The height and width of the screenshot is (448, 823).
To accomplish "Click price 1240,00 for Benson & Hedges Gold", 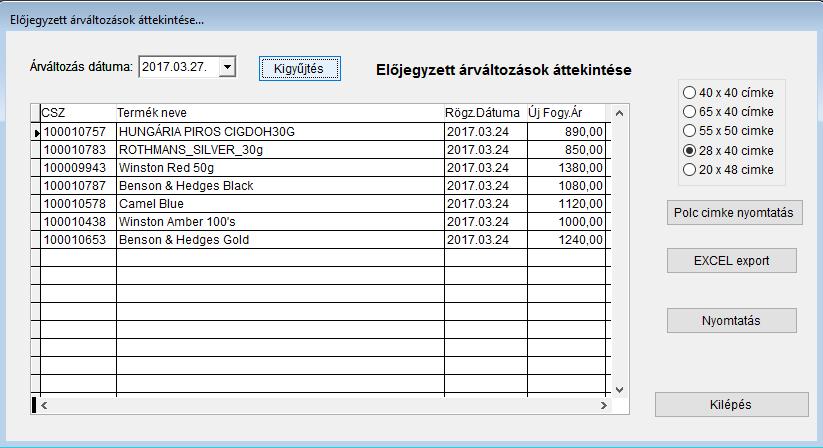I will [566, 240].
